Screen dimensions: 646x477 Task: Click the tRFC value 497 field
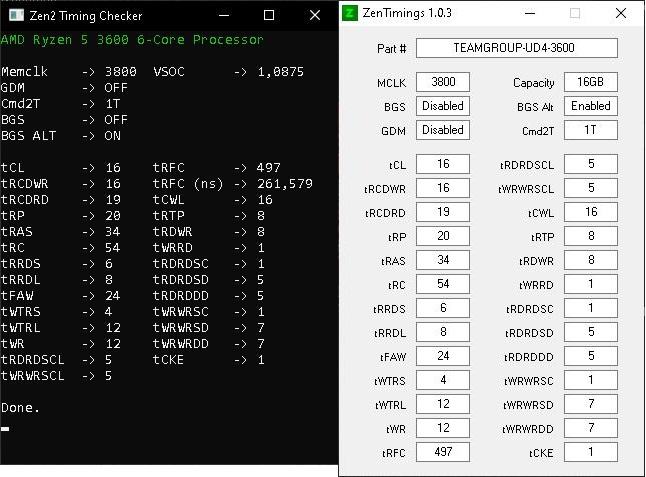tap(443, 452)
